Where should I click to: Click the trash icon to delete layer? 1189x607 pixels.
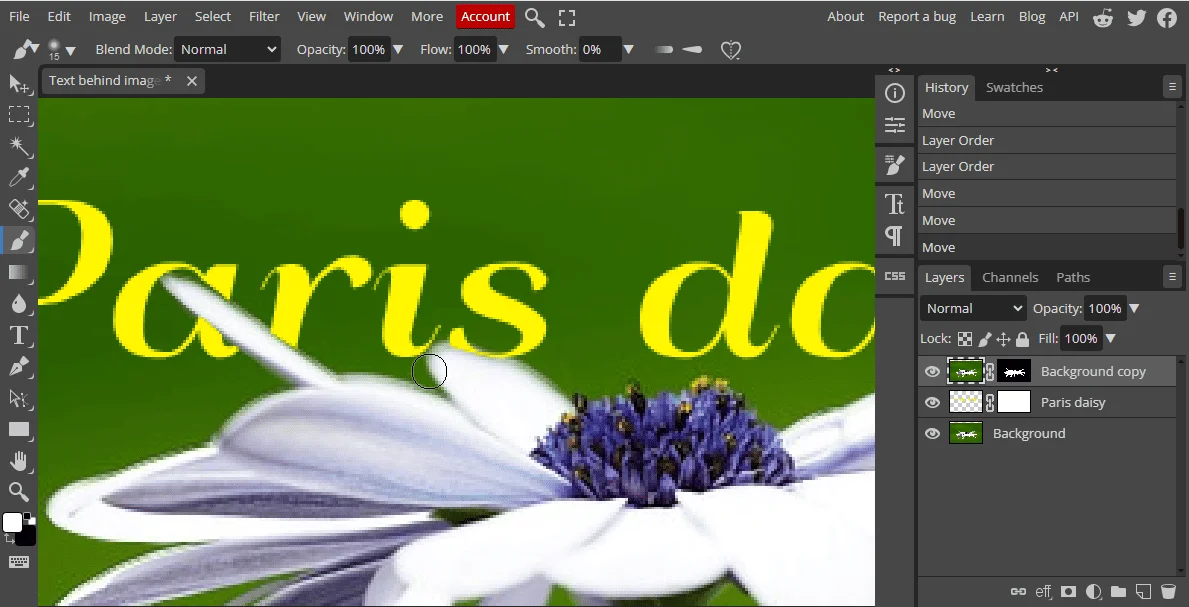1168,591
